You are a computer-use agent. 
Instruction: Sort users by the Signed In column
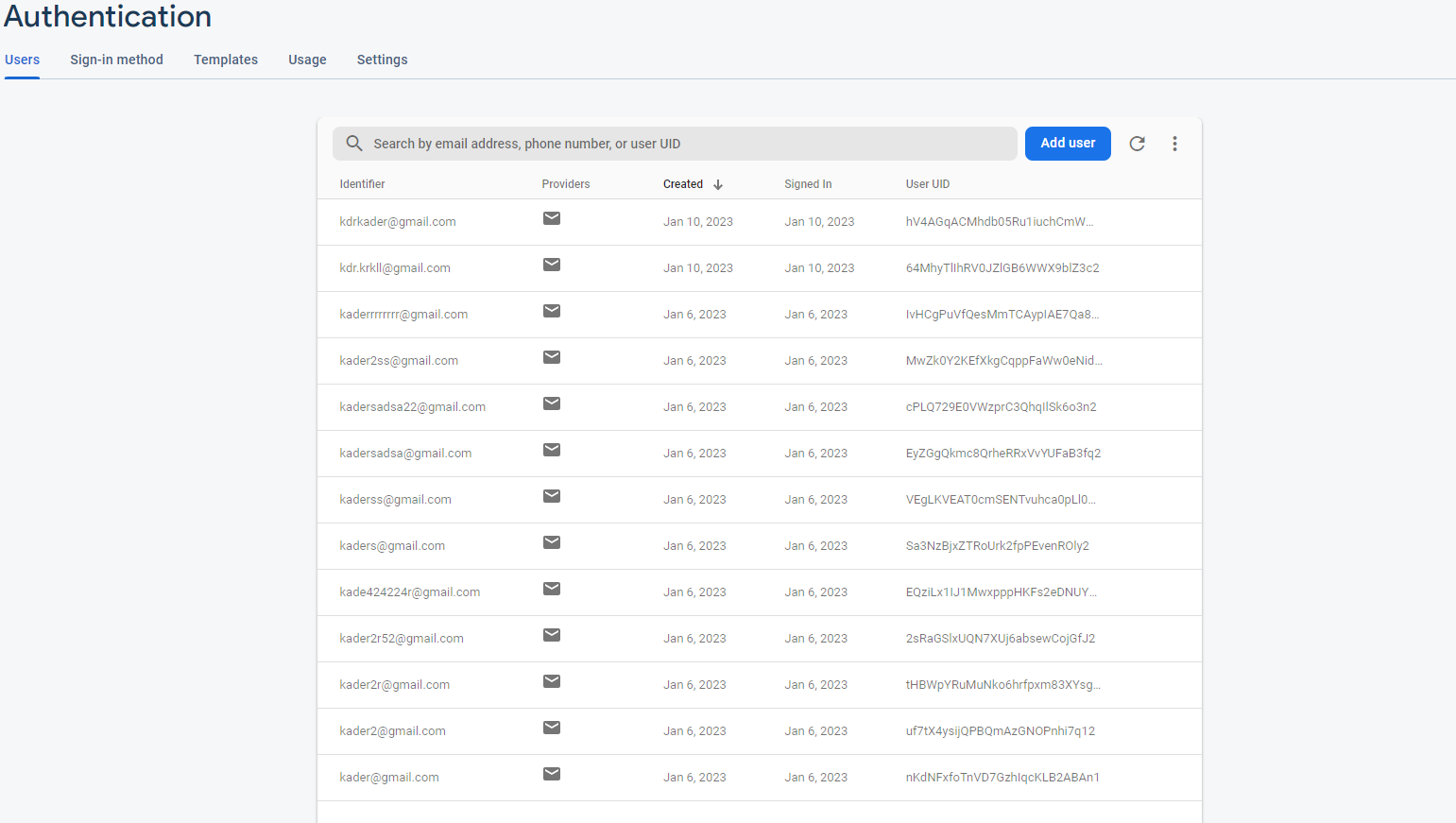pyautogui.click(x=808, y=183)
